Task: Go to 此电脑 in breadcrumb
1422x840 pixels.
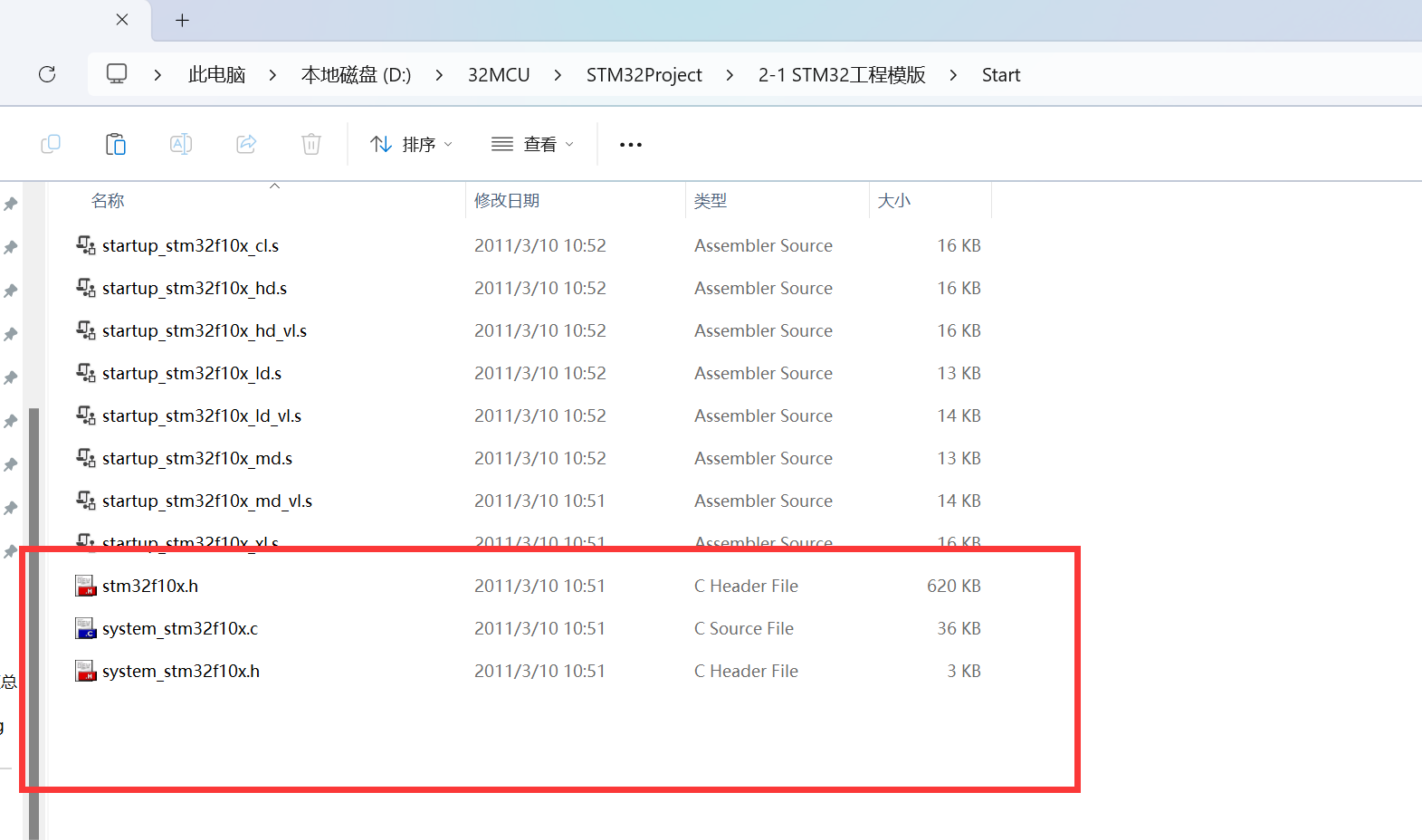Action: tap(217, 75)
